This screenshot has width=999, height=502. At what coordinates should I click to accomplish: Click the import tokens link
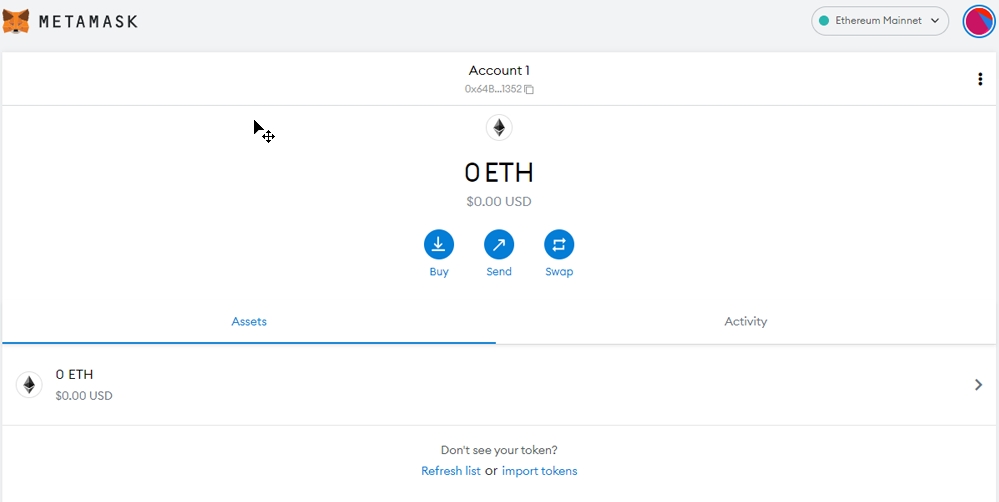click(539, 471)
